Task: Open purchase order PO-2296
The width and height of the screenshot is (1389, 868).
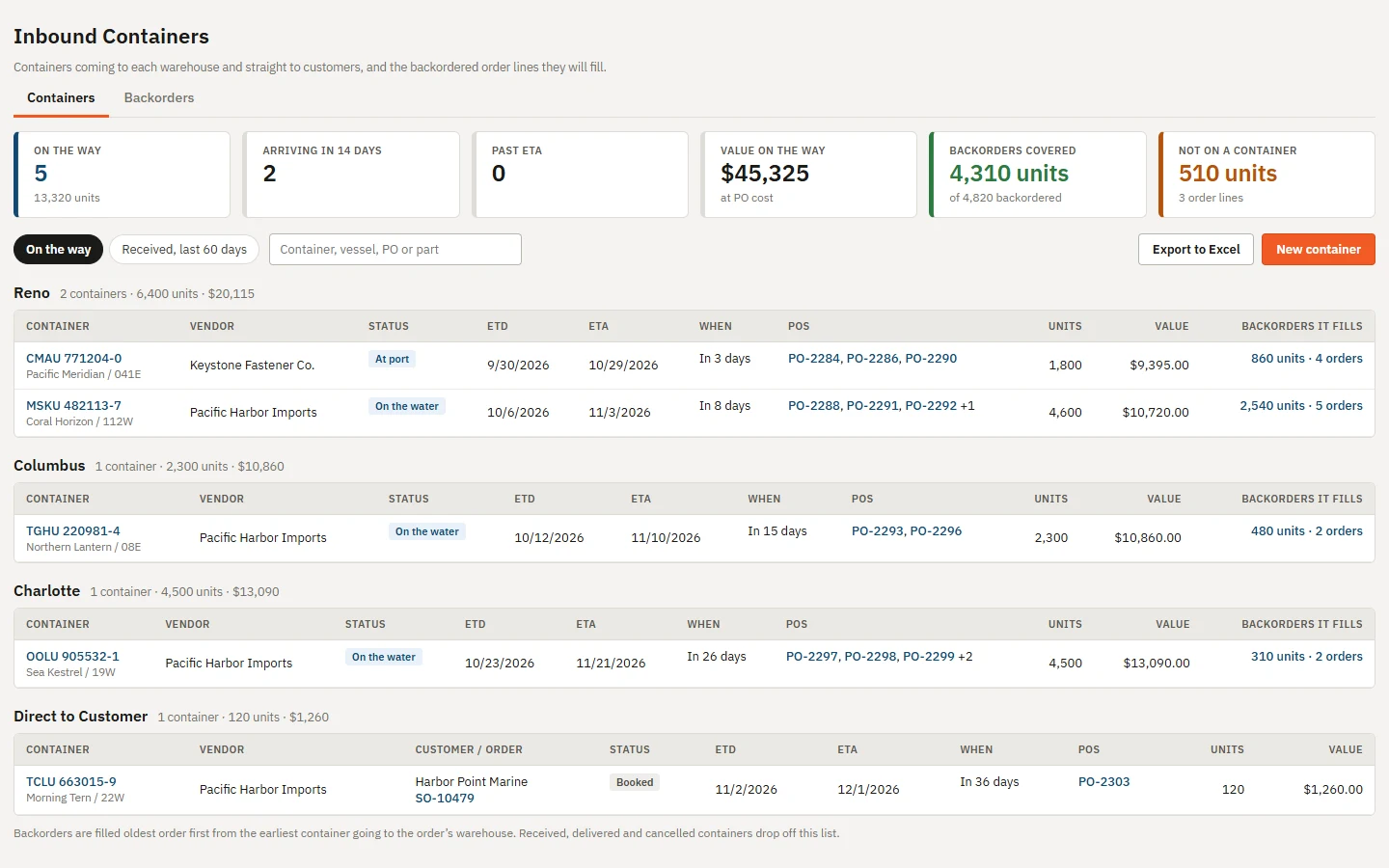Action: 936,531
